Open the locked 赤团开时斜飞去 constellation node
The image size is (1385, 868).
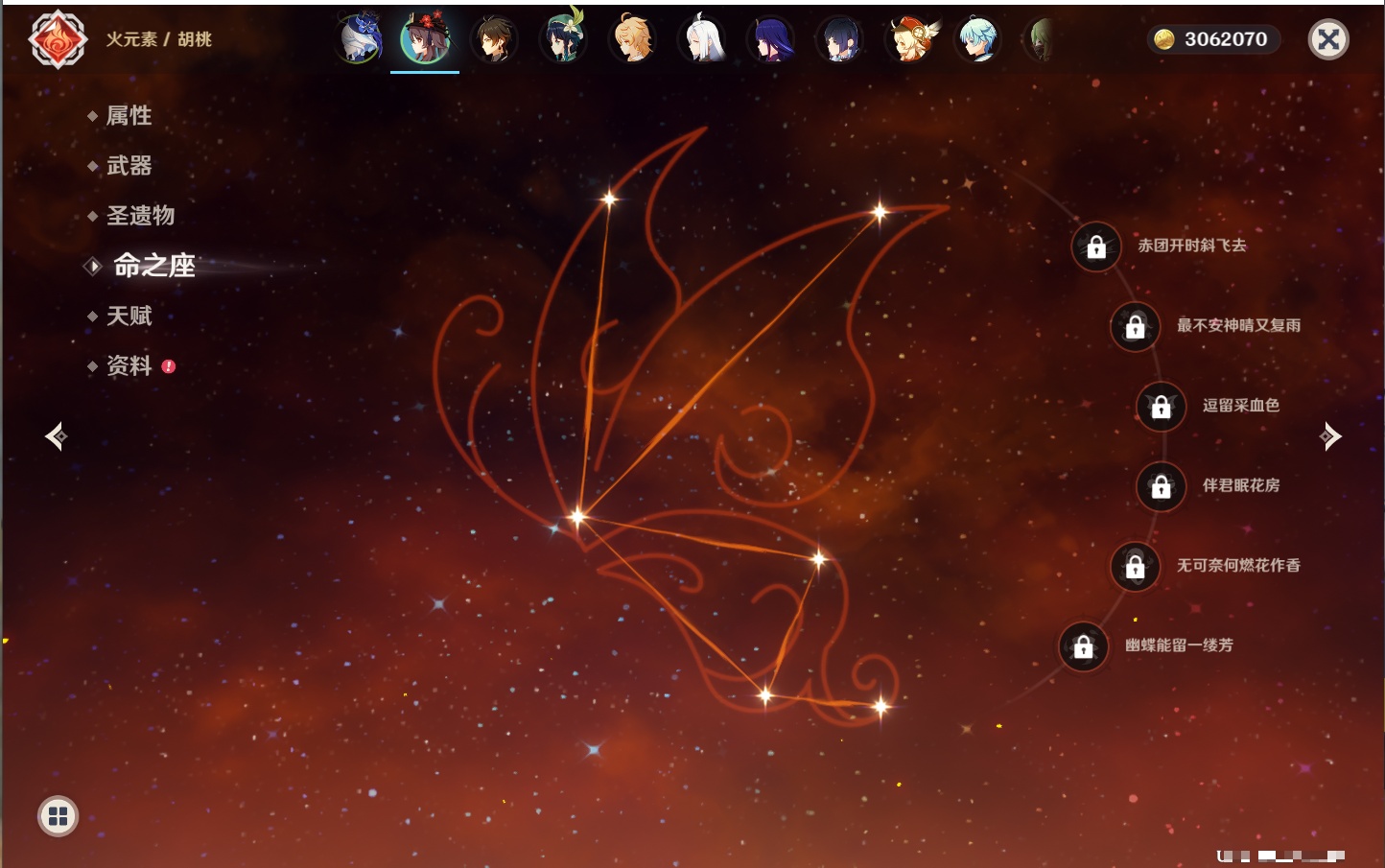click(x=1096, y=247)
